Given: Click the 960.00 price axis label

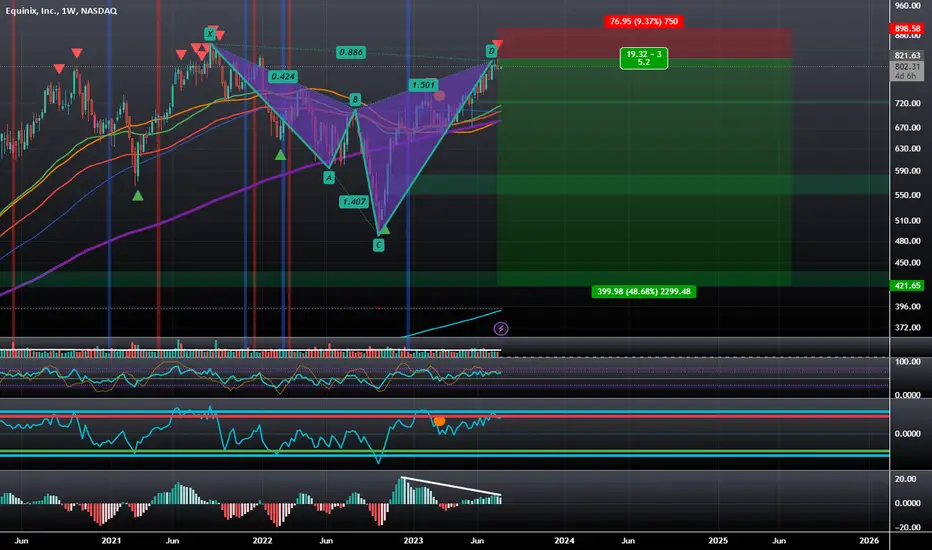Looking at the screenshot, I should [908, 5].
